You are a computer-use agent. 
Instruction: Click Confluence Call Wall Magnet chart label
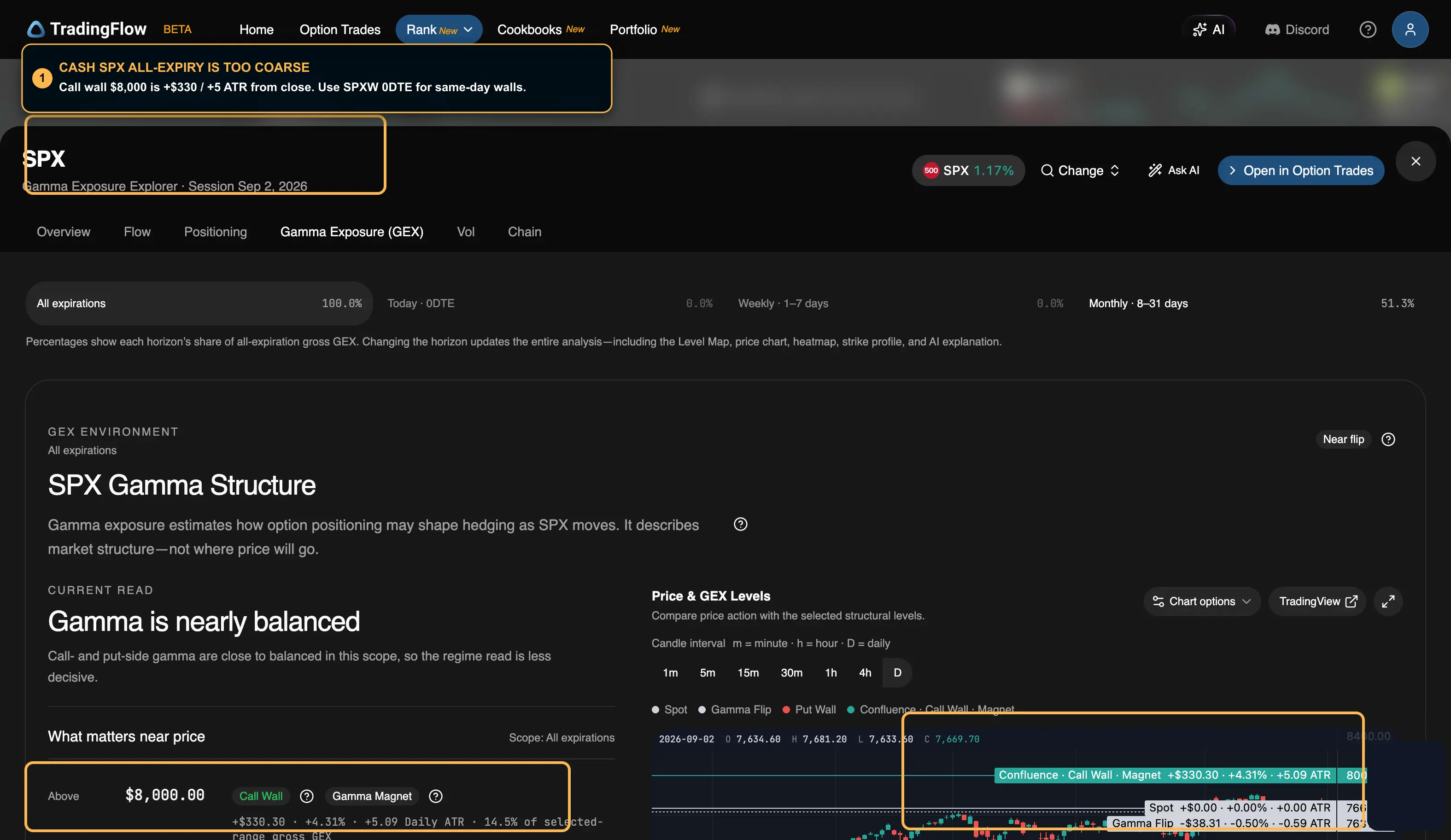pos(1165,775)
